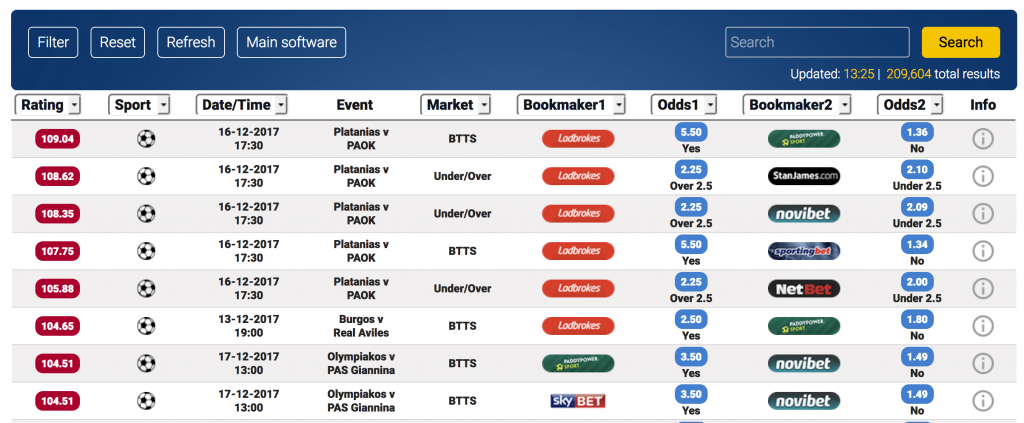Click the soccer ball icon in first row
The width and height of the screenshot is (1024, 423).
146,138
